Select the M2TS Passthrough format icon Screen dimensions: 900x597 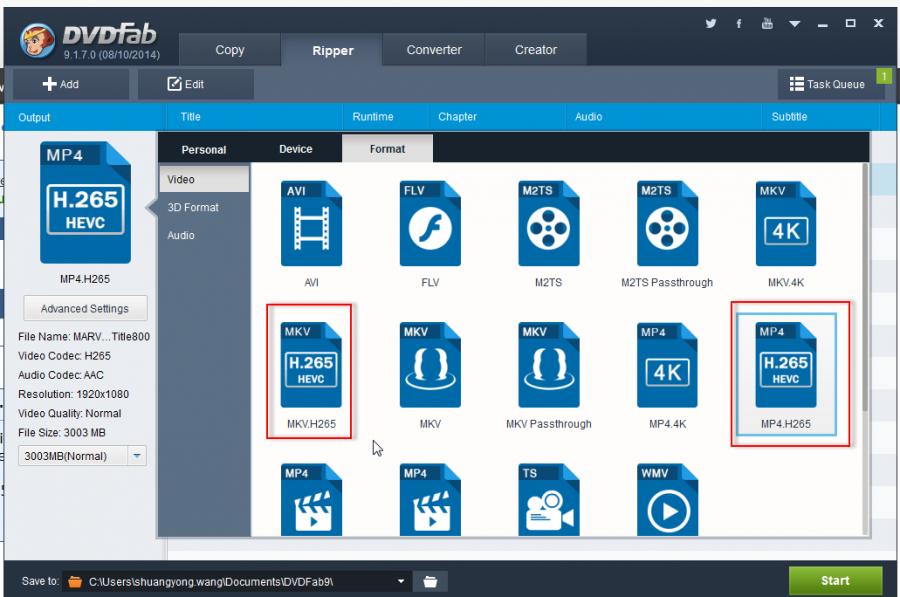coord(667,224)
